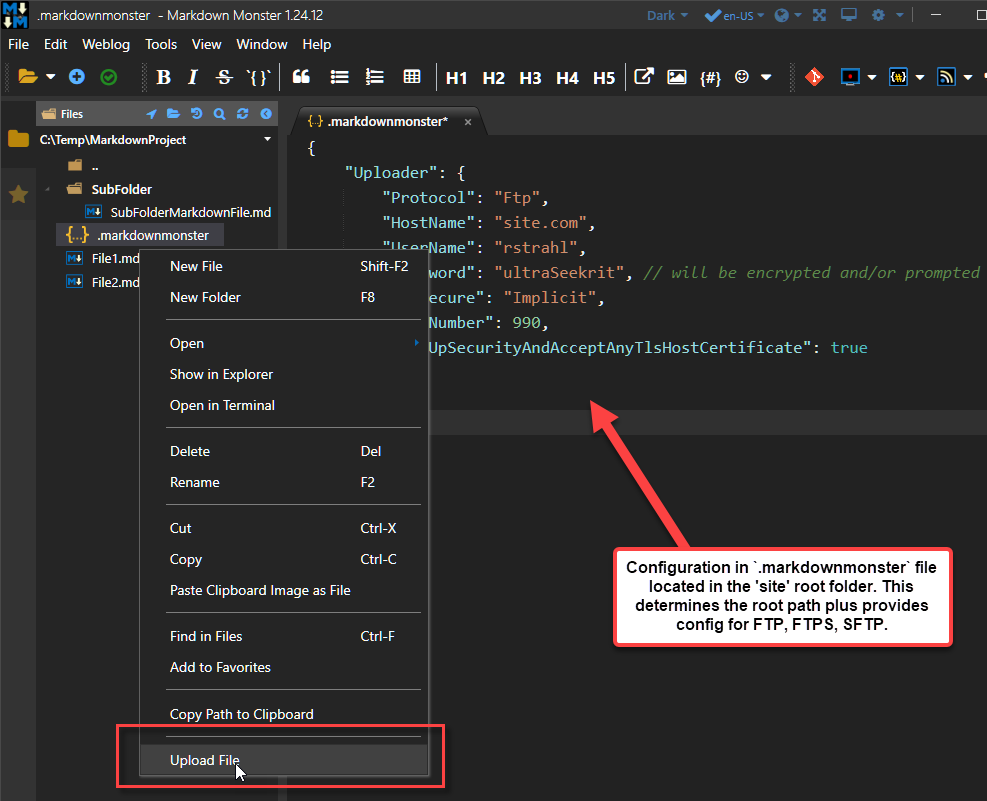Image resolution: width=987 pixels, height=801 pixels.
Task: Open the Weblog menu
Action: click(106, 44)
